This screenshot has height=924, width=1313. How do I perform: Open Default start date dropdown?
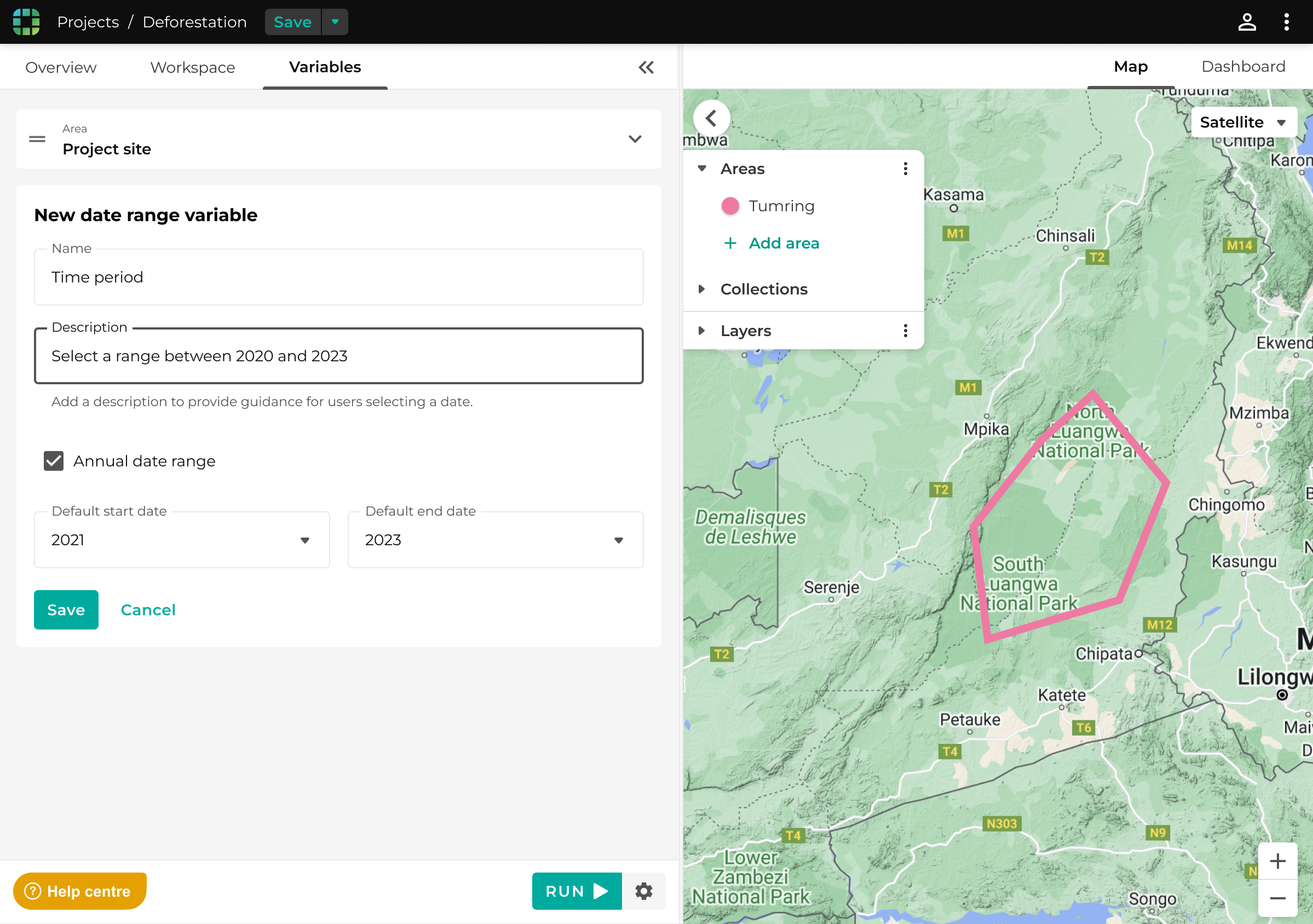(x=182, y=540)
